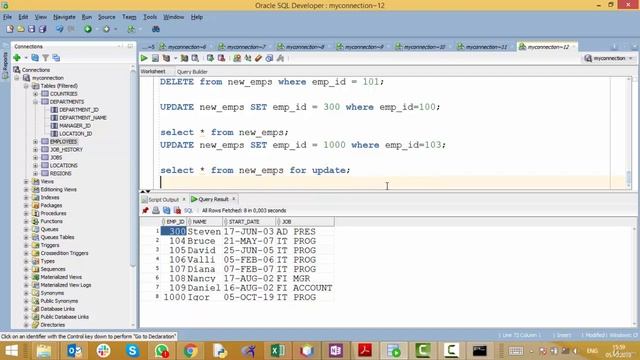Open Skype from the taskbar
Screen dimensions: 640x360
click(x=132, y=350)
